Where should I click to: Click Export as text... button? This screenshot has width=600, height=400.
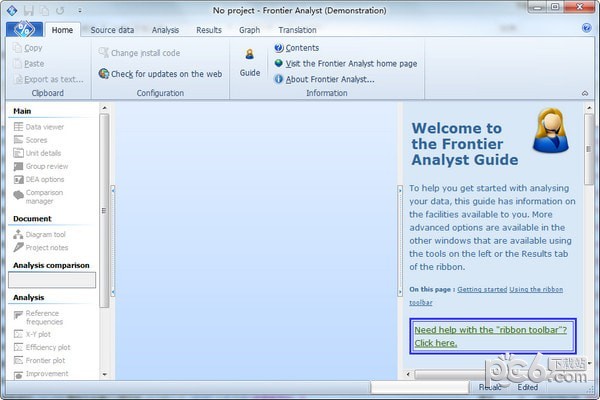pyautogui.click(x=49, y=79)
